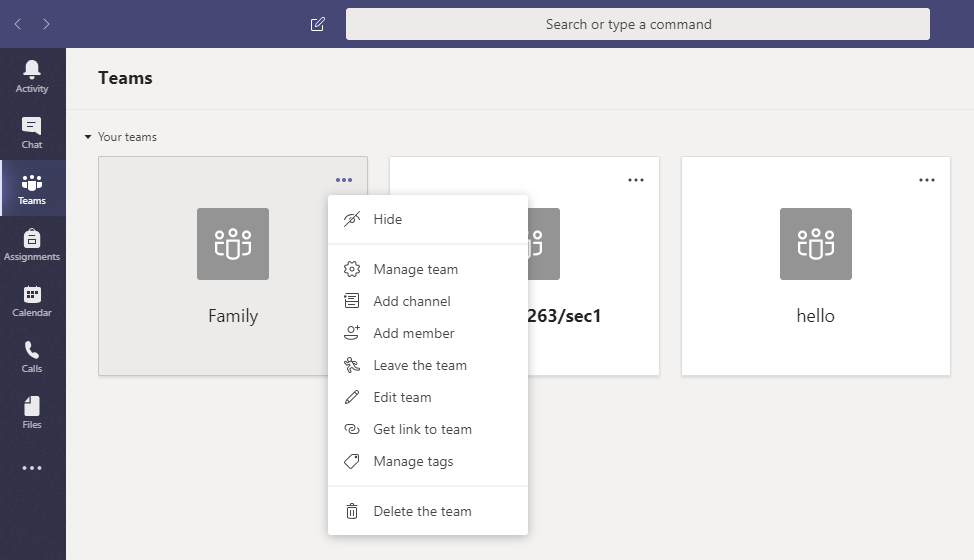Viewport: 974px width, 560px height.
Task: Select Hide from the context menu
Action: point(387,219)
